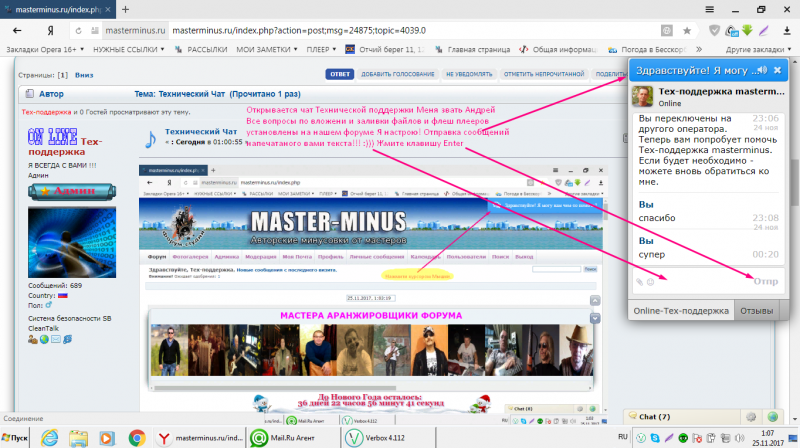Open the Тех-поддержка viewer link

(46, 112)
